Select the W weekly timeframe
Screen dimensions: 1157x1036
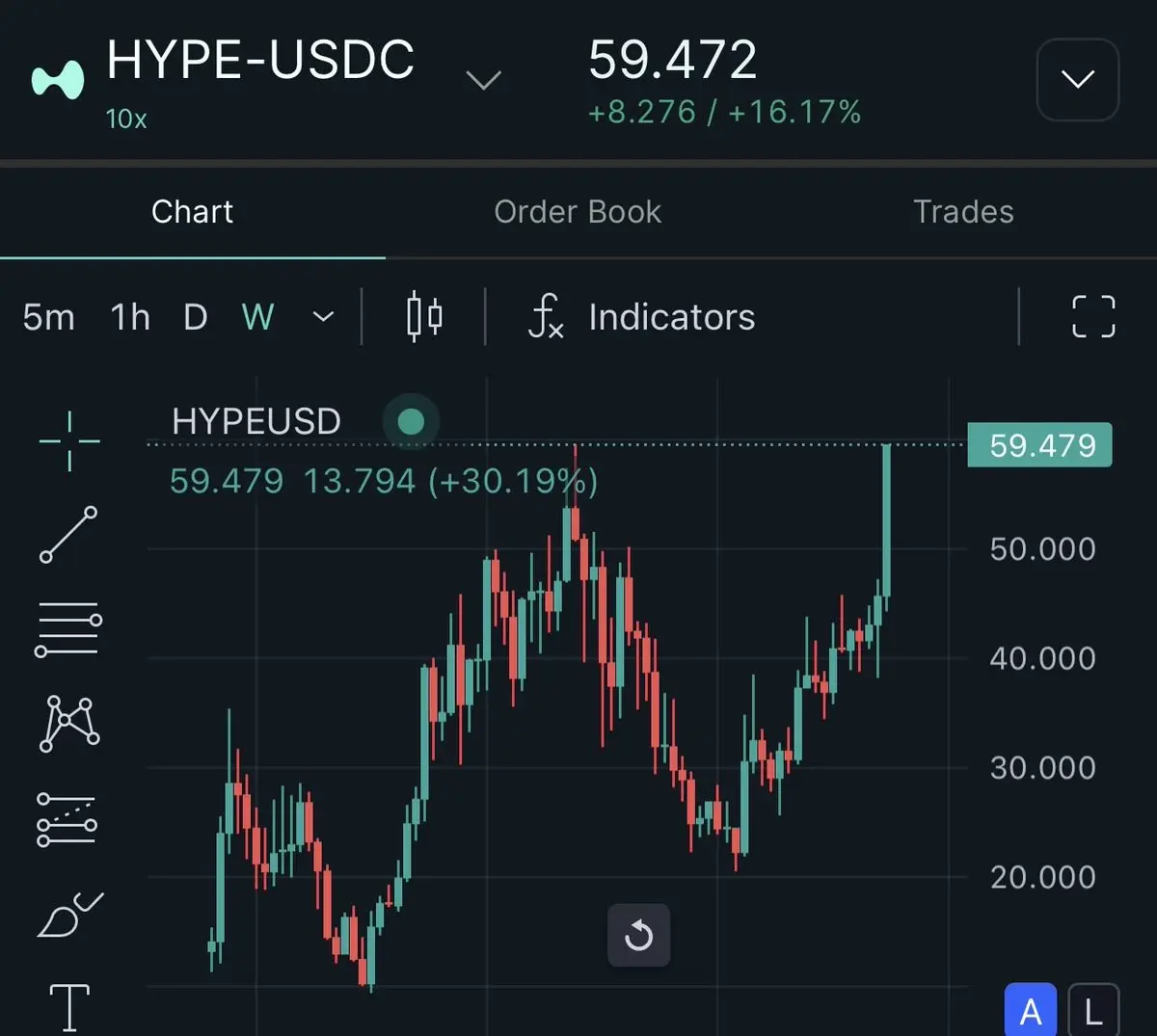click(x=257, y=317)
